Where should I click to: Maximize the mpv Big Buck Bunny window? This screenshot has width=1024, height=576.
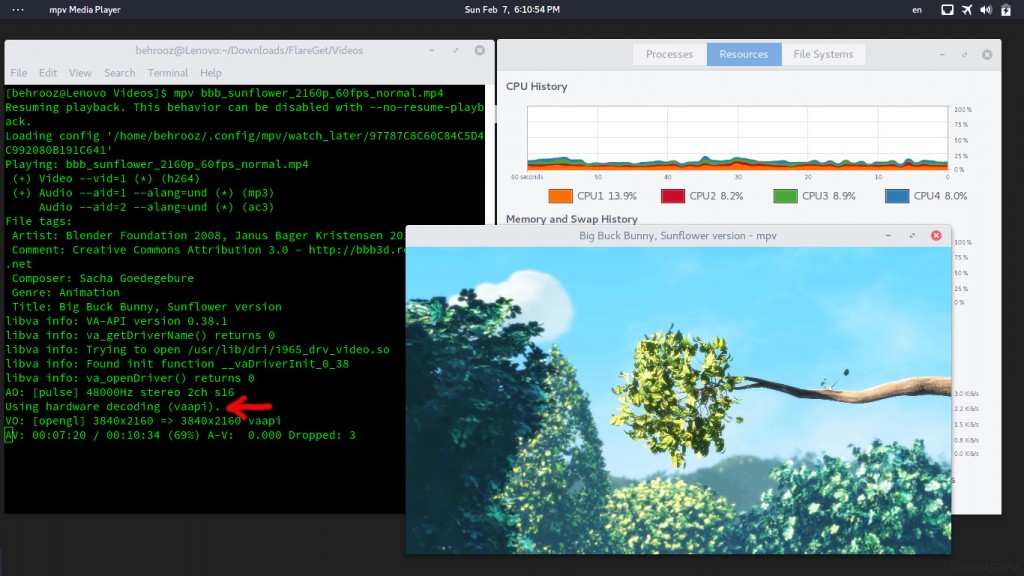[x=912, y=236]
